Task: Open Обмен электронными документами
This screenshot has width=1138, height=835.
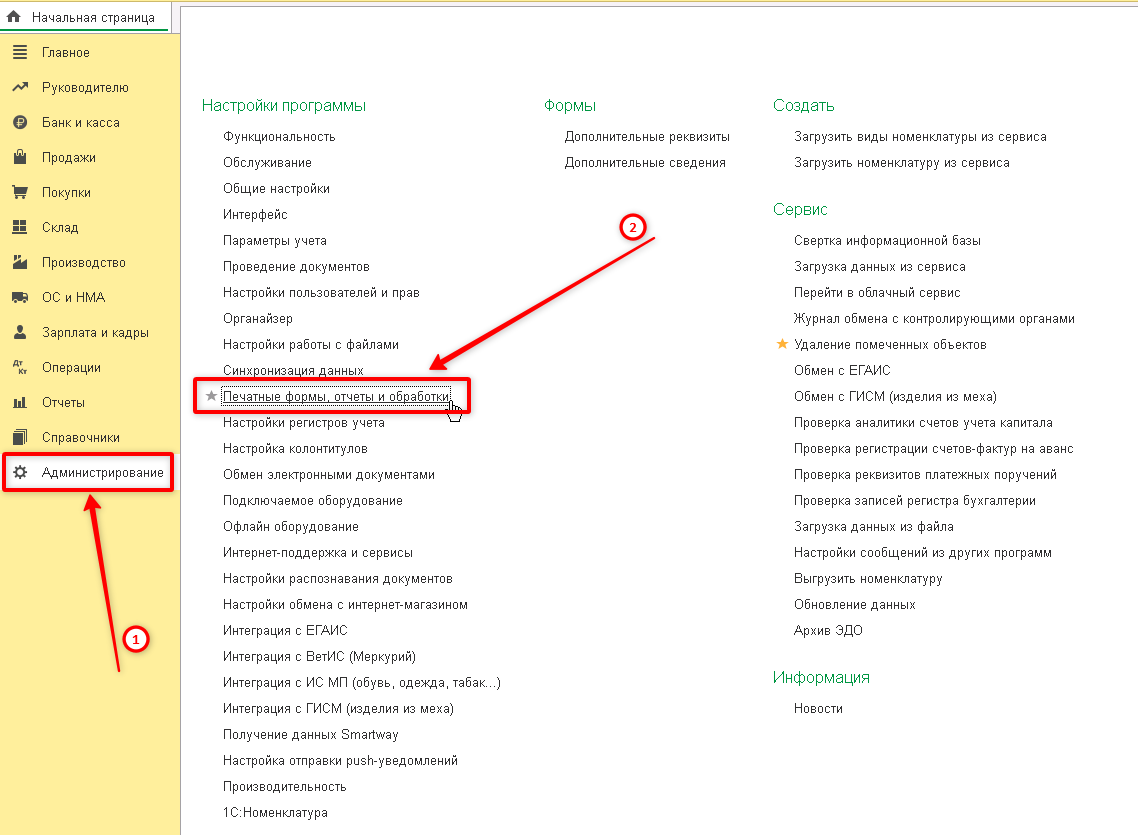Action: [329, 474]
